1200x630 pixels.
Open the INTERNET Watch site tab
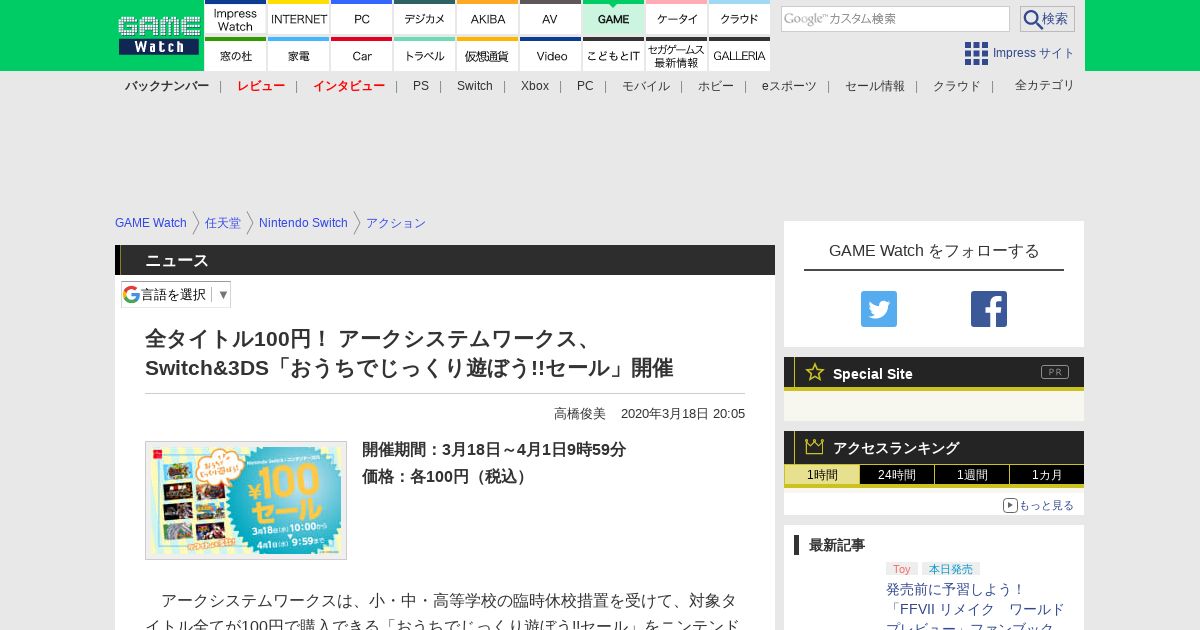tap(298, 18)
